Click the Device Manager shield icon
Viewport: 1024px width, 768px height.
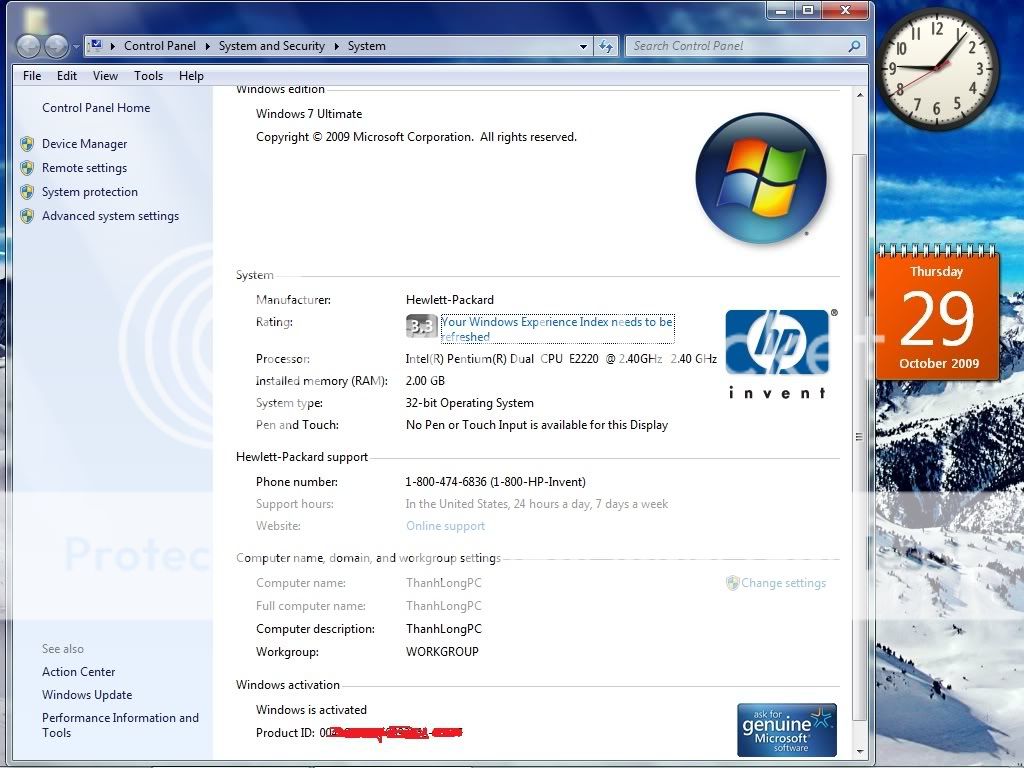(x=27, y=144)
